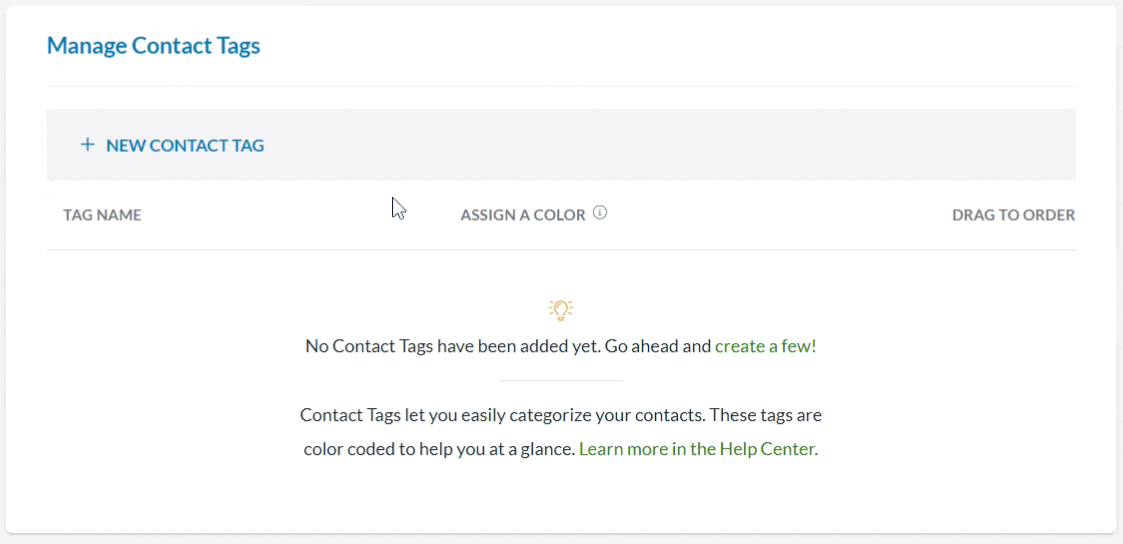
Task: Click the line beneath the column headers
Action: coord(561,250)
